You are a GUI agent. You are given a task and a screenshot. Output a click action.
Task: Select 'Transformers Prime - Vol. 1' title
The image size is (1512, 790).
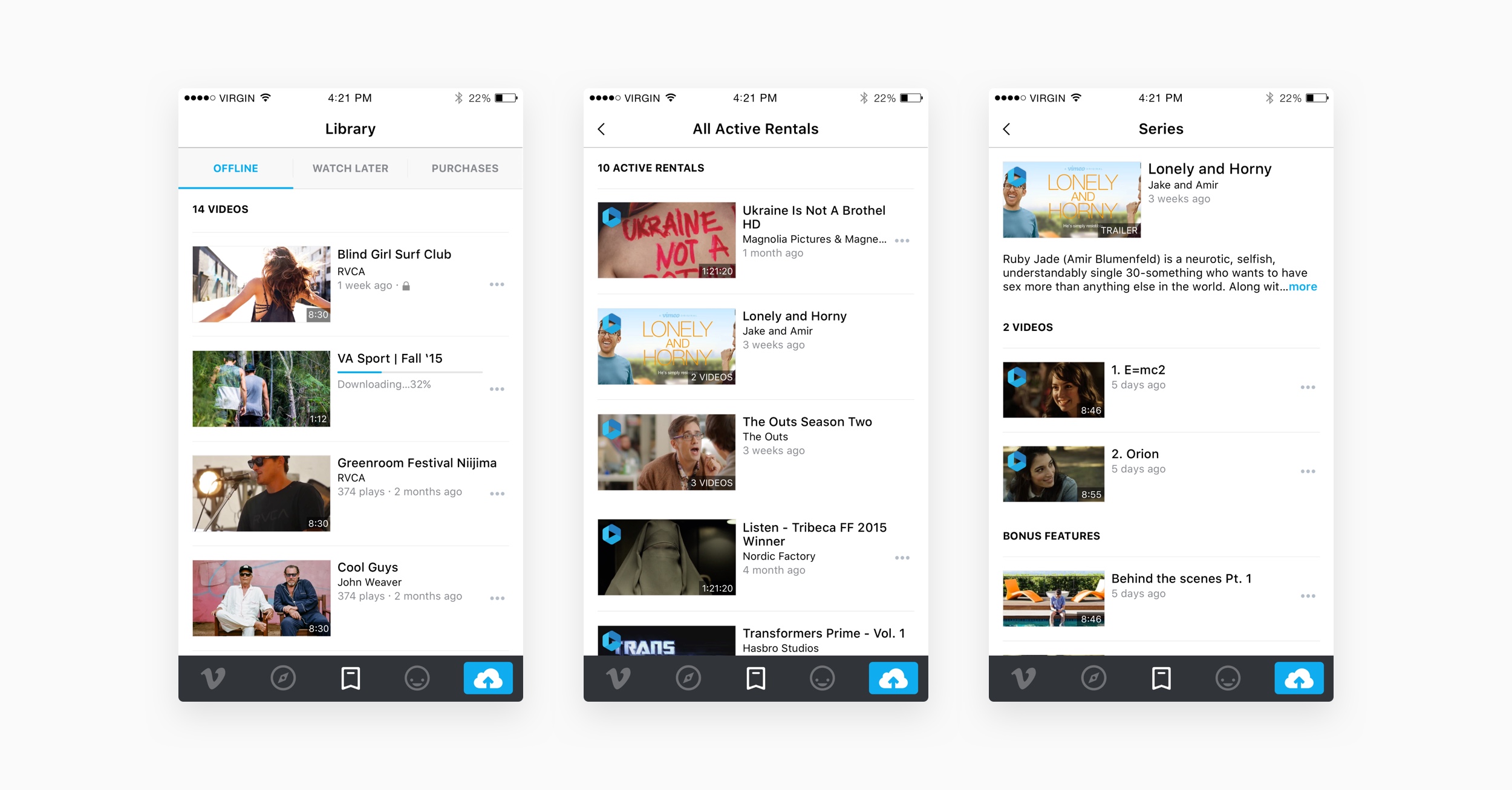click(x=824, y=633)
